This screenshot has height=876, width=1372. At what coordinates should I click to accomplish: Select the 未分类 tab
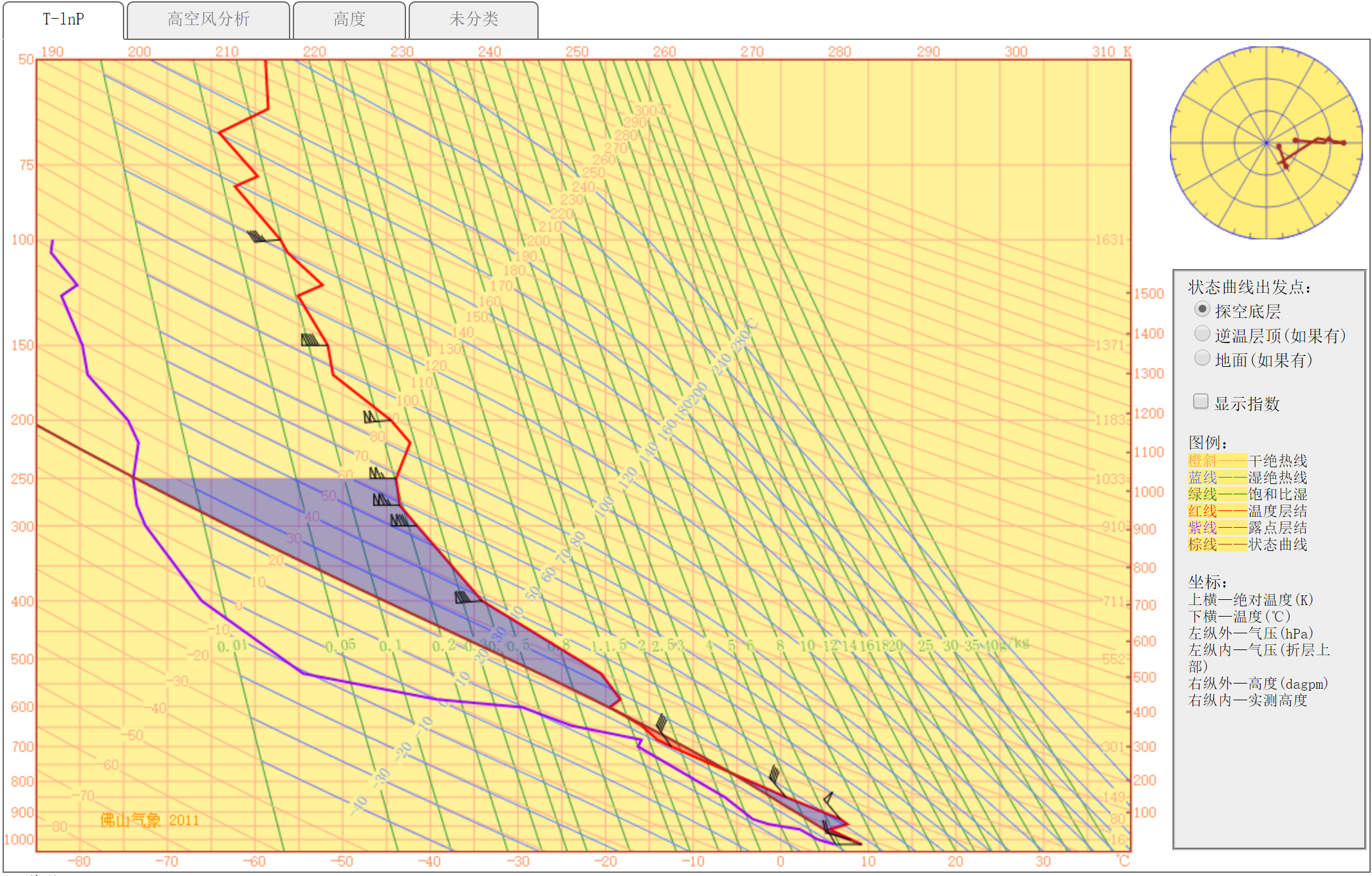(x=473, y=19)
